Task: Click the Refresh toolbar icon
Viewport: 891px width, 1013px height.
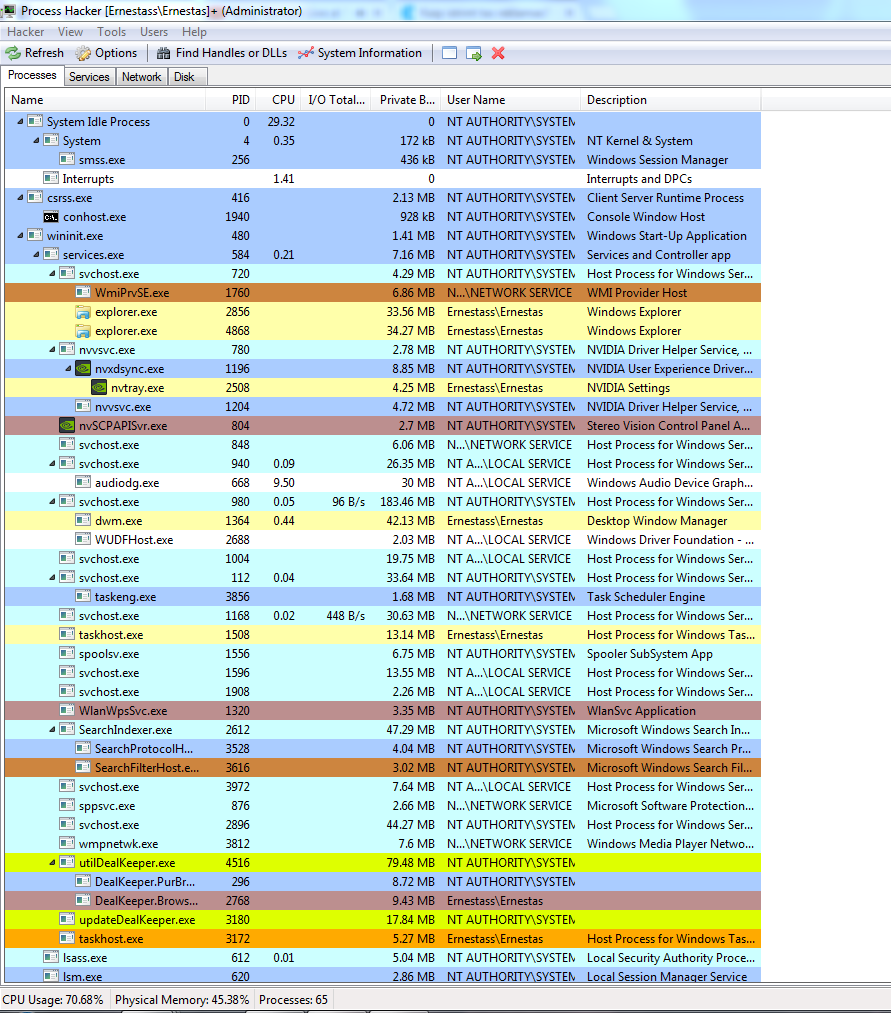Action: [x=13, y=53]
